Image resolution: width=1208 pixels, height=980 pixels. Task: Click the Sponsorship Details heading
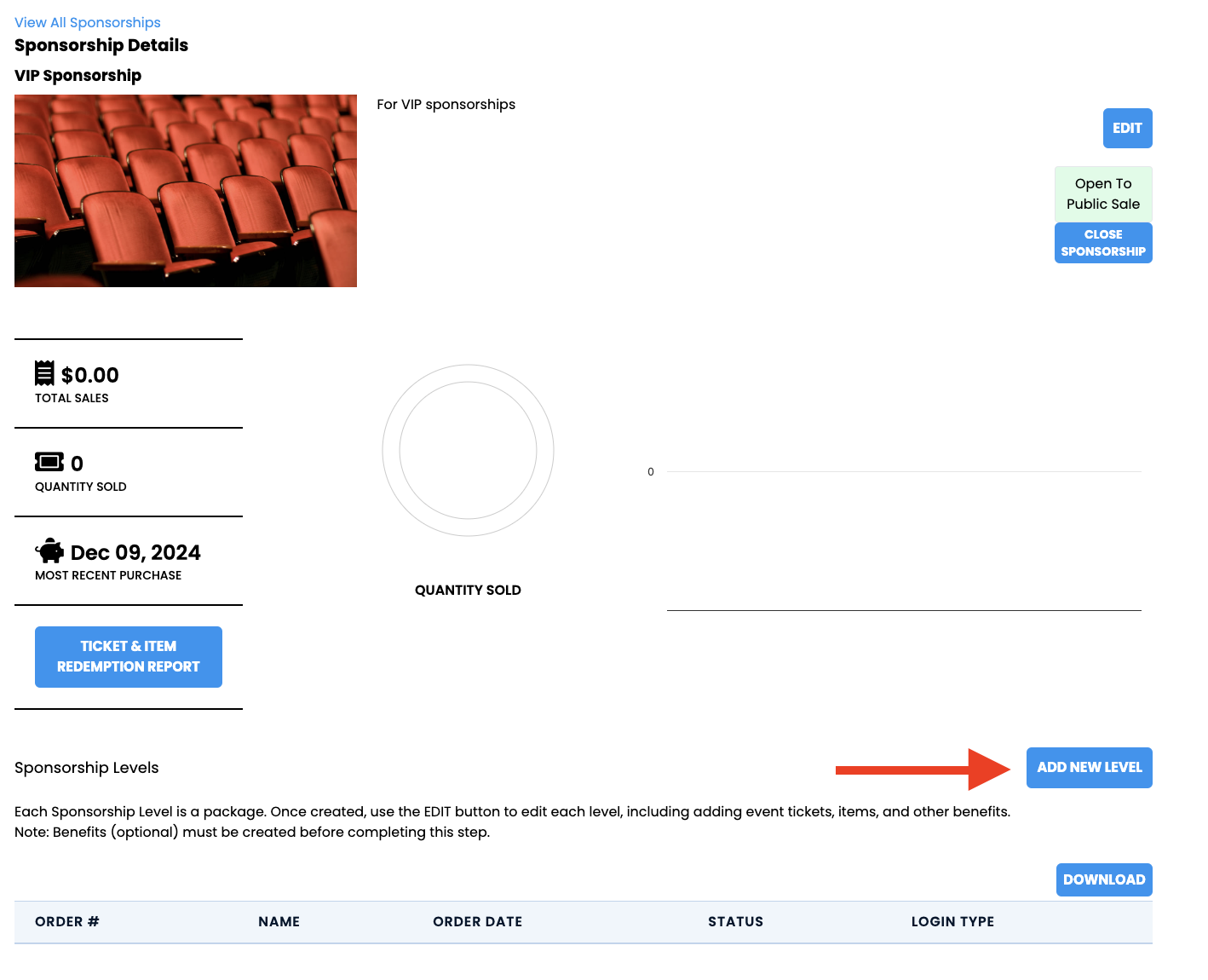(101, 45)
